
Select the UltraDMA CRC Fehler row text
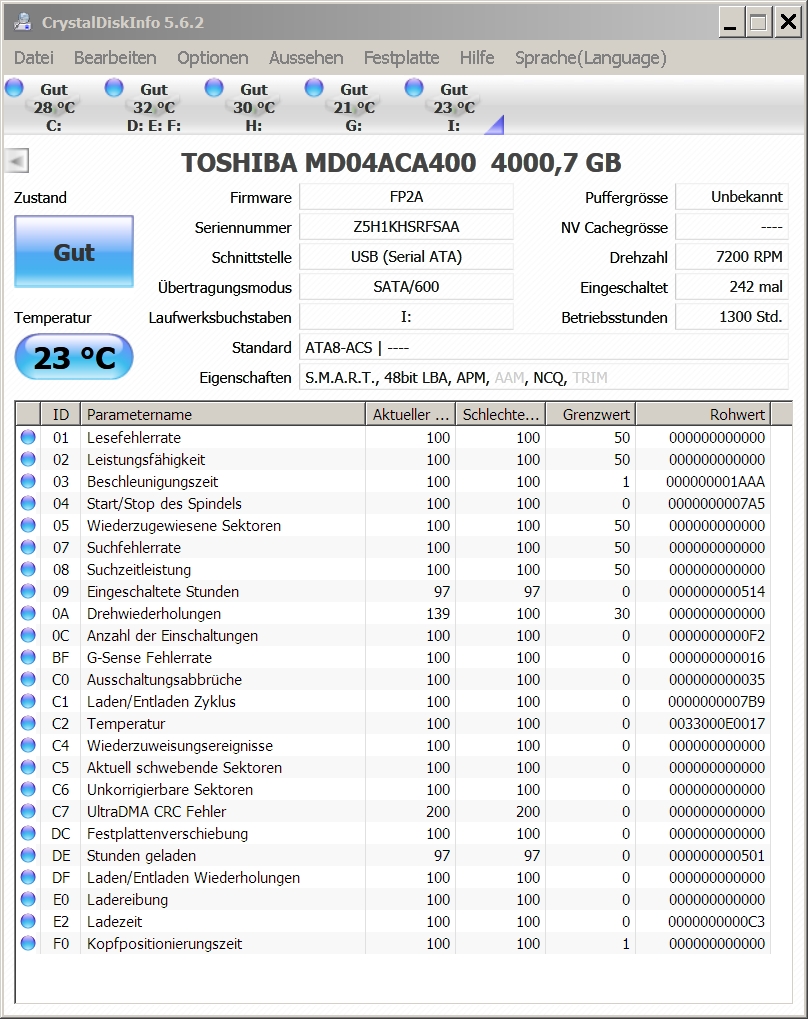(157, 812)
